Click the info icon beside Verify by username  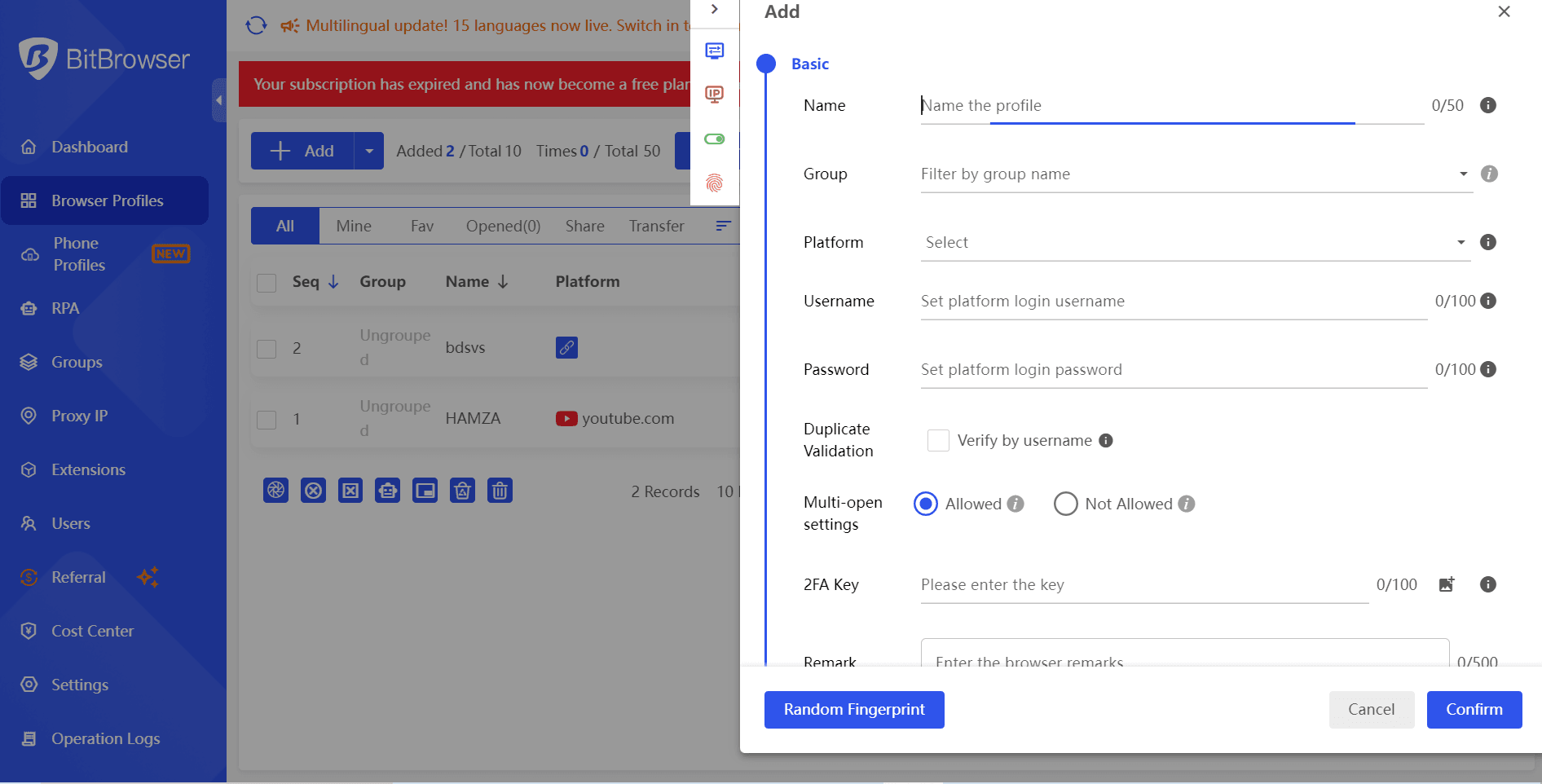(x=1105, y=440)
